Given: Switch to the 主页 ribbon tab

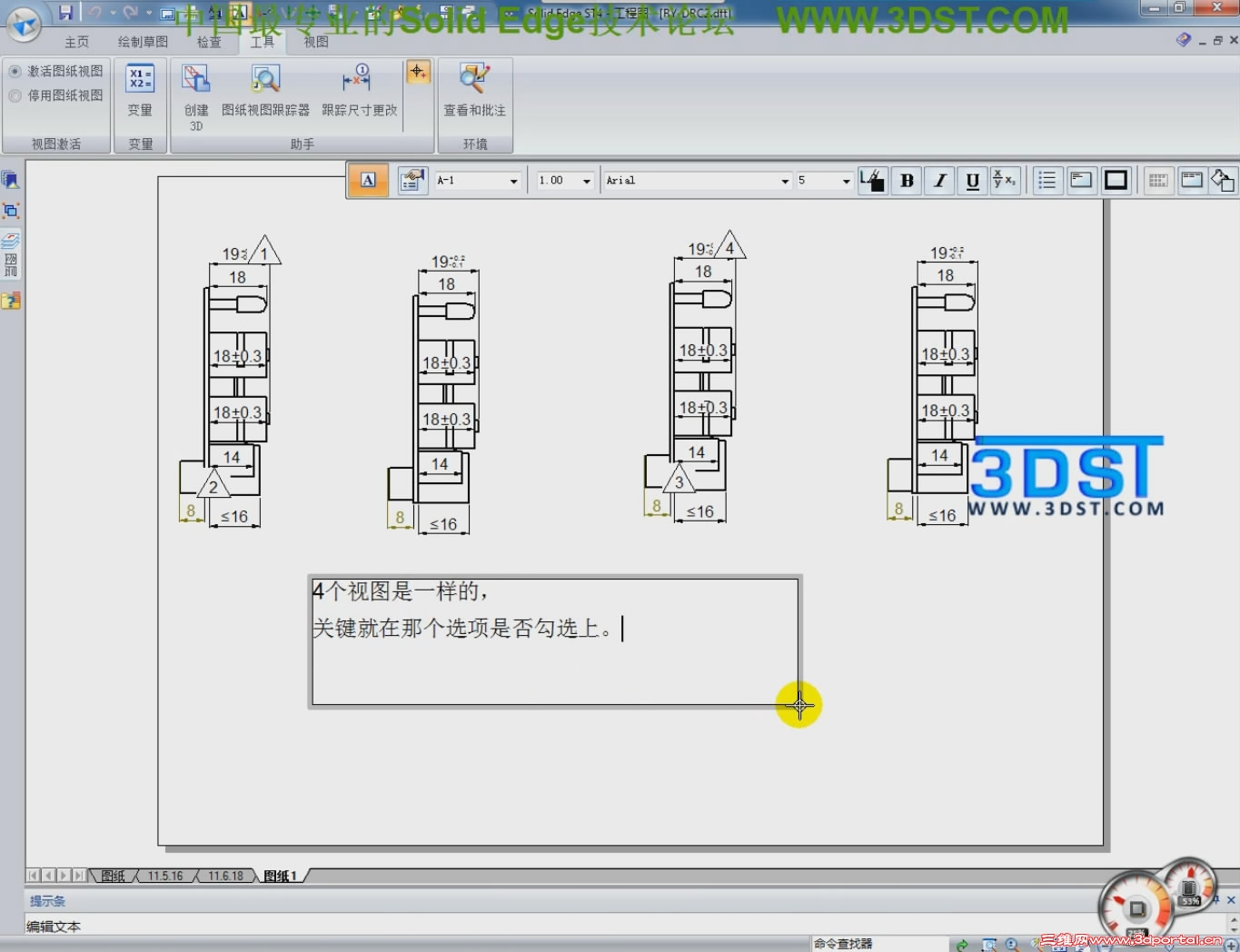Looking at the screenshot, I should tap(77, 42).
